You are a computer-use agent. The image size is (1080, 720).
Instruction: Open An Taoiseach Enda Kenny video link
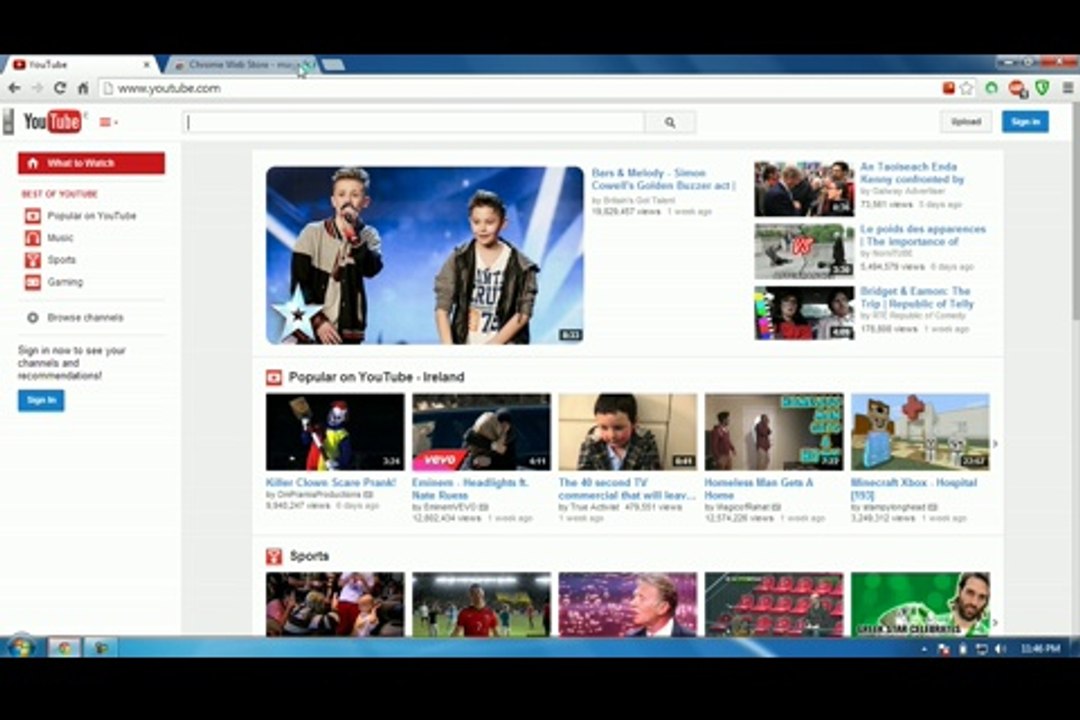[x=912, y=173]
